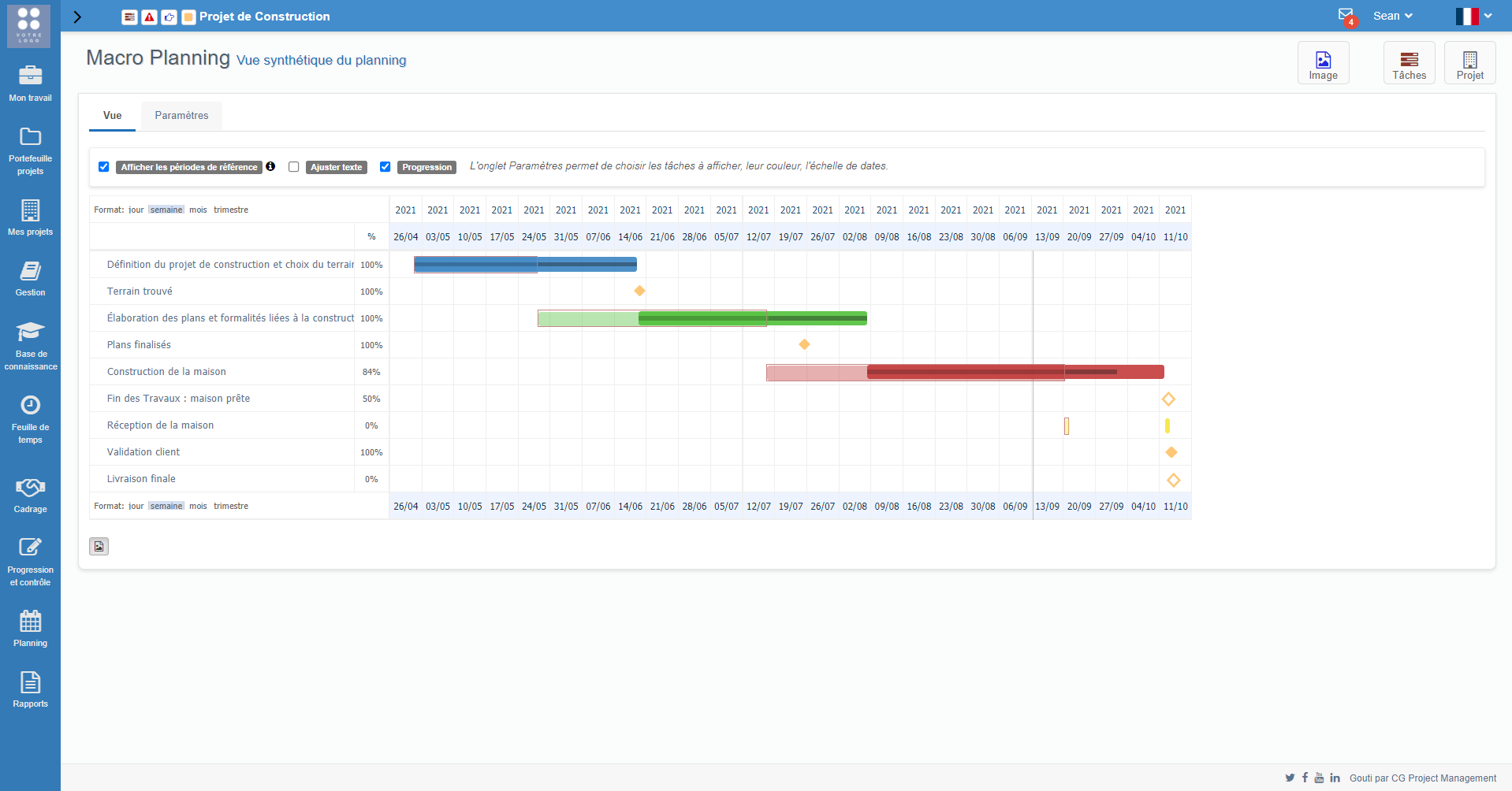
Task: Click the red warning triangle icon
Action: (149, 17)
